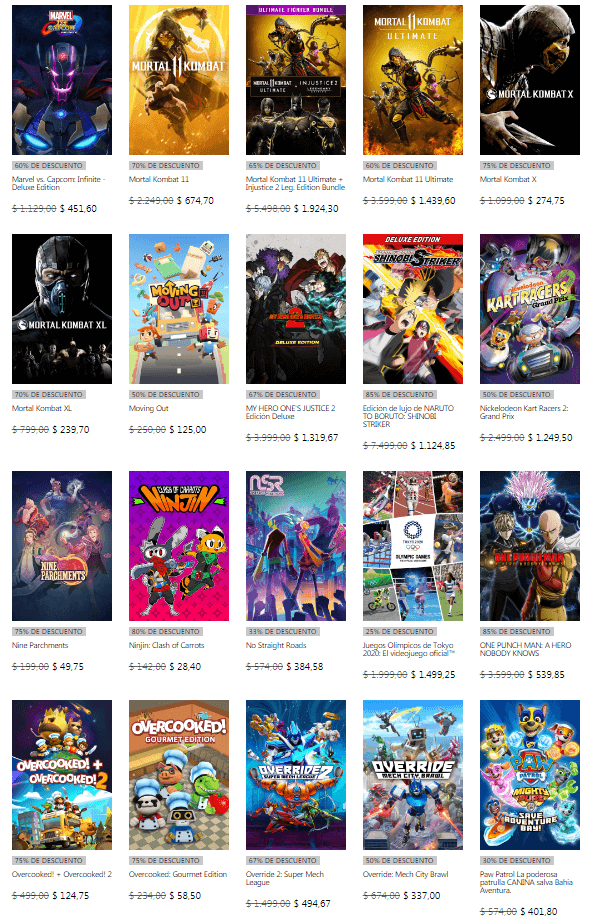Open Marvel vs. Capcom Infinite cover art
This screenshot has height=922, width=597.
point(62,80)
